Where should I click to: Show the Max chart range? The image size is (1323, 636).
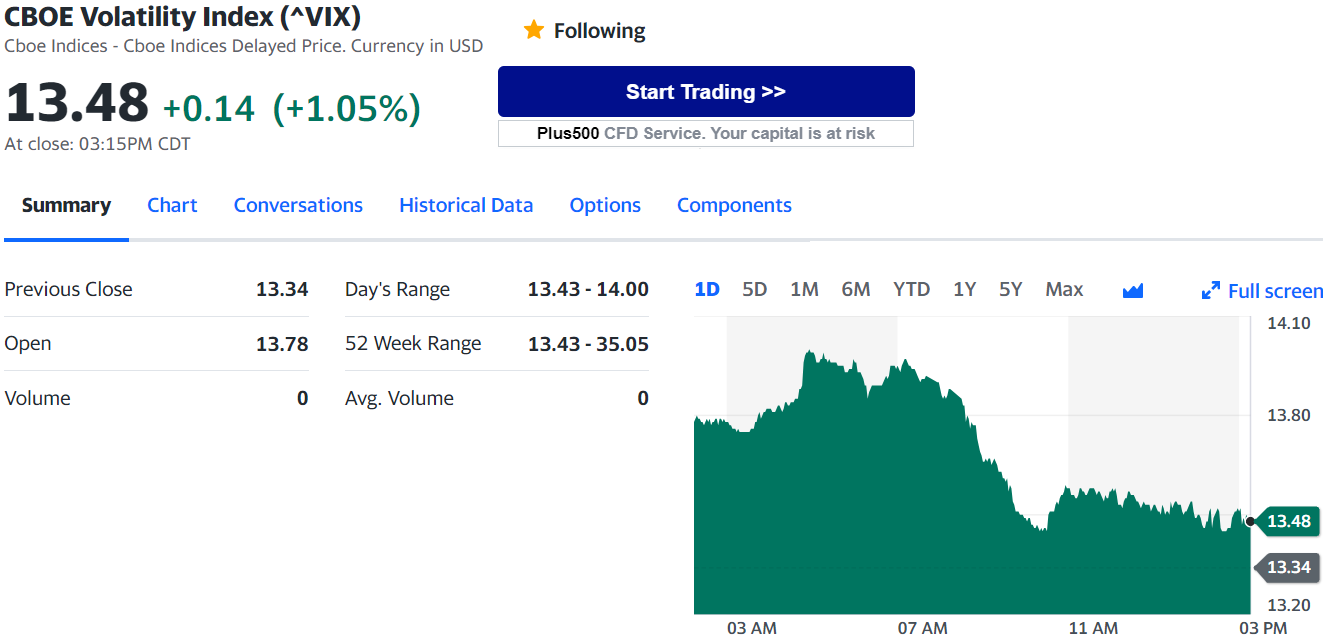1064,289
